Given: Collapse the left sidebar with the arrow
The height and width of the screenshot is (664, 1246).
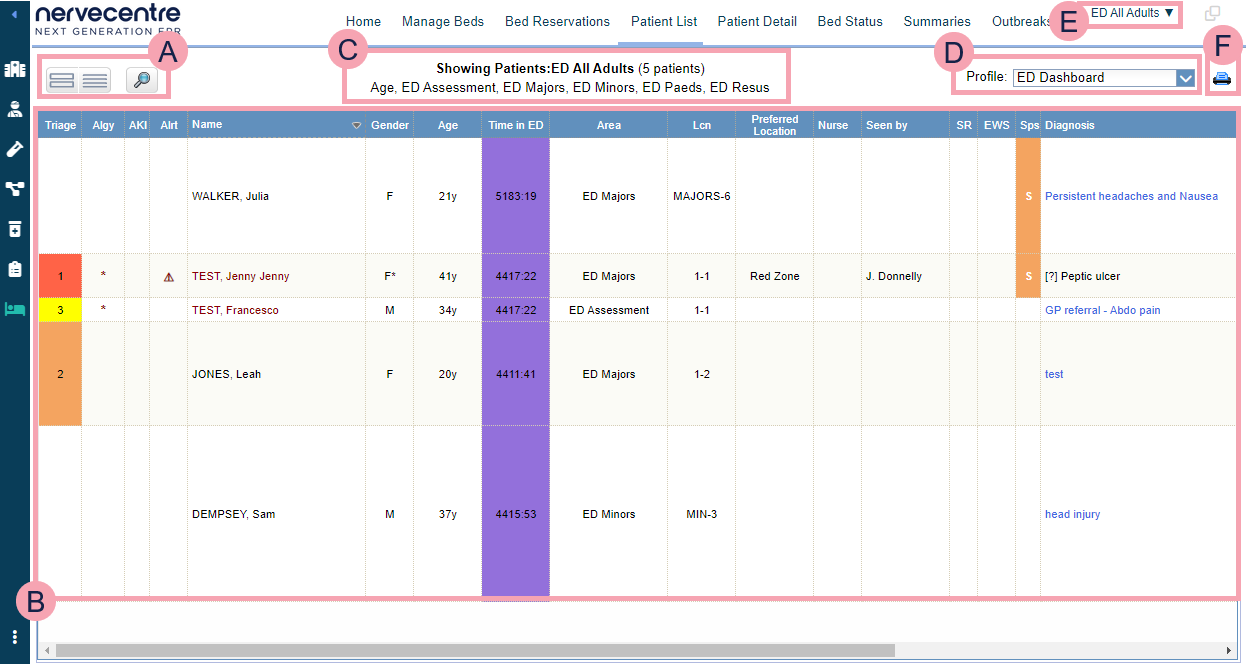Looking at the screenshot, I should (x=14, y=14).
